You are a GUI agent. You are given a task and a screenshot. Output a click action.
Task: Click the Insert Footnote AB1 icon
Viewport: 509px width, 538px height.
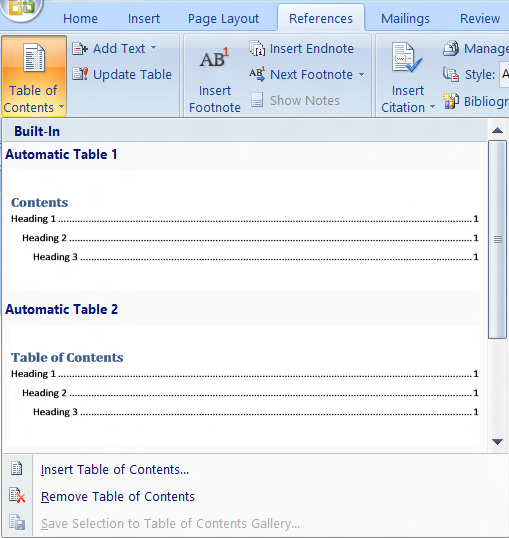pyautogui.click(x=214, y=58)
